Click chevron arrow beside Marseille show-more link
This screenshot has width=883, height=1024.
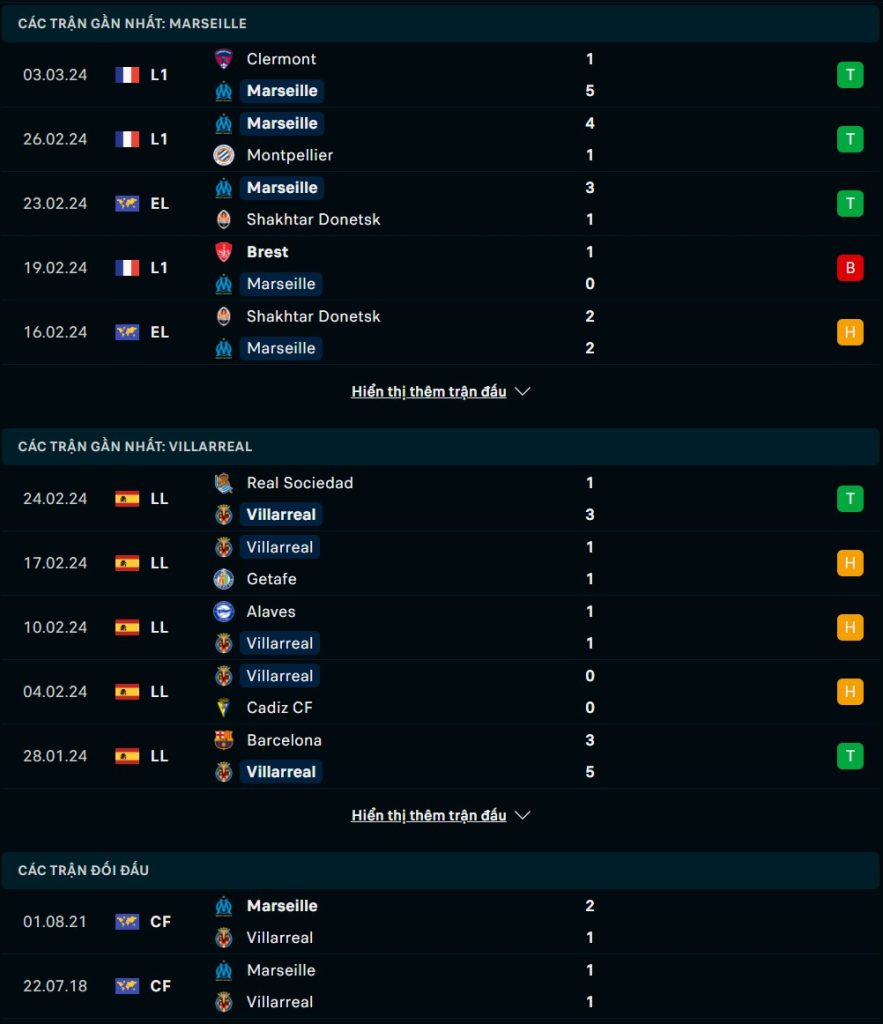522,391
